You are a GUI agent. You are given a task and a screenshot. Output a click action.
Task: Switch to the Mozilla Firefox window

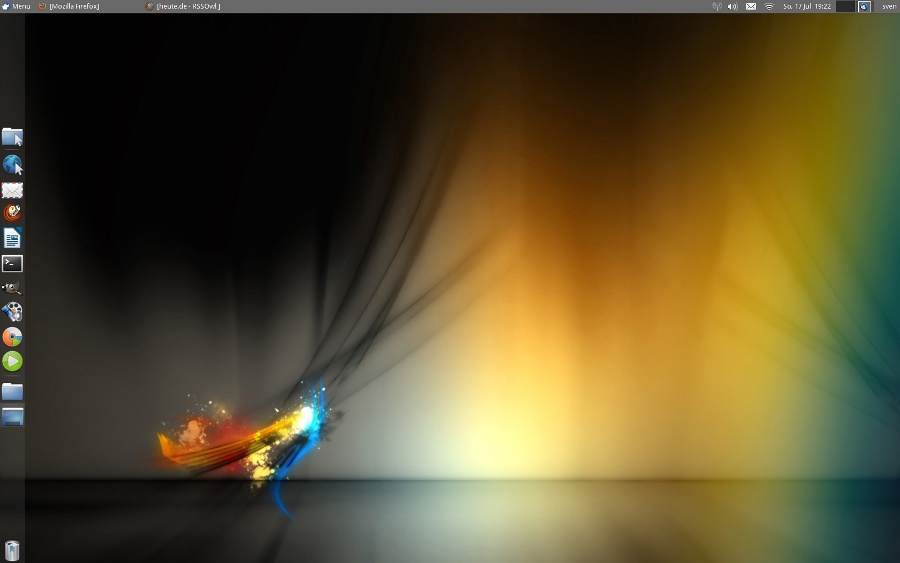(69, 6)
